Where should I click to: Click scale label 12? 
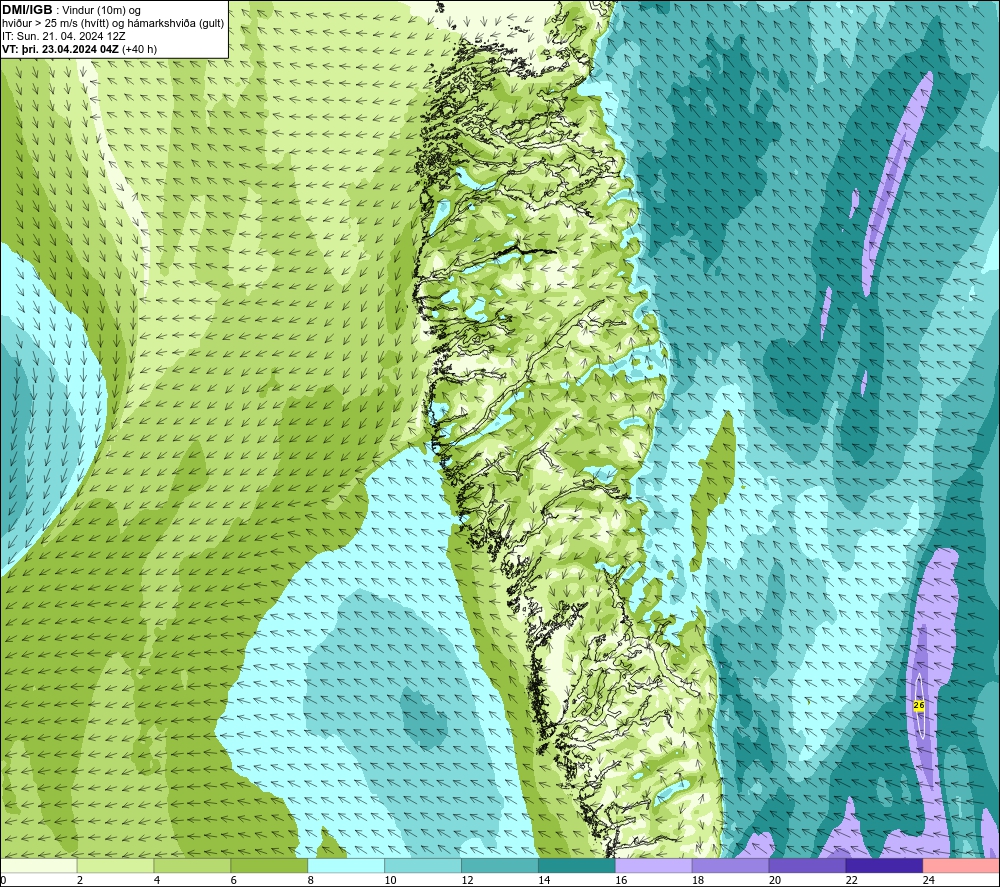(467, 880)
